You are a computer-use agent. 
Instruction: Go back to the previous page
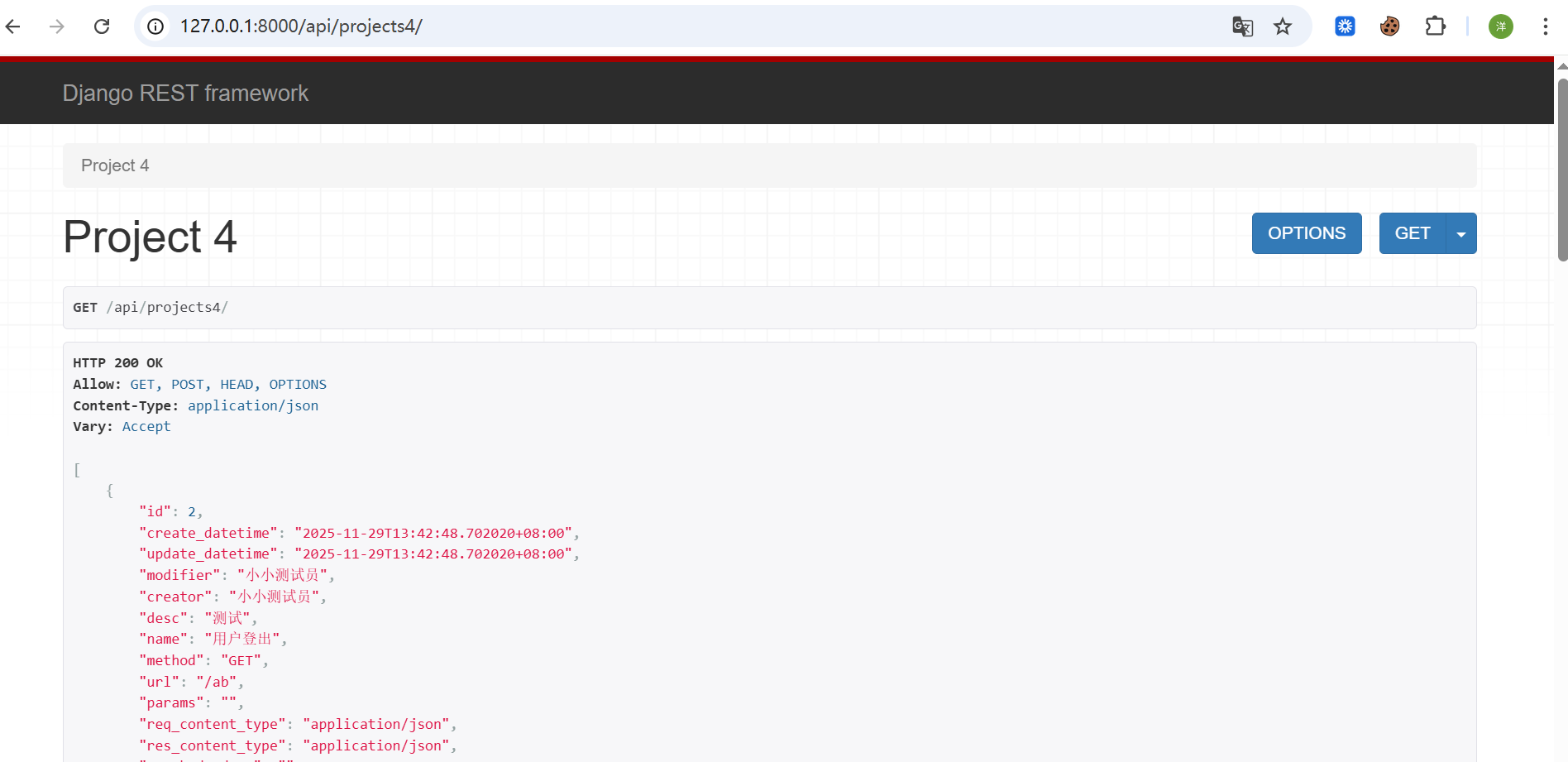click(x=13, y=26)
